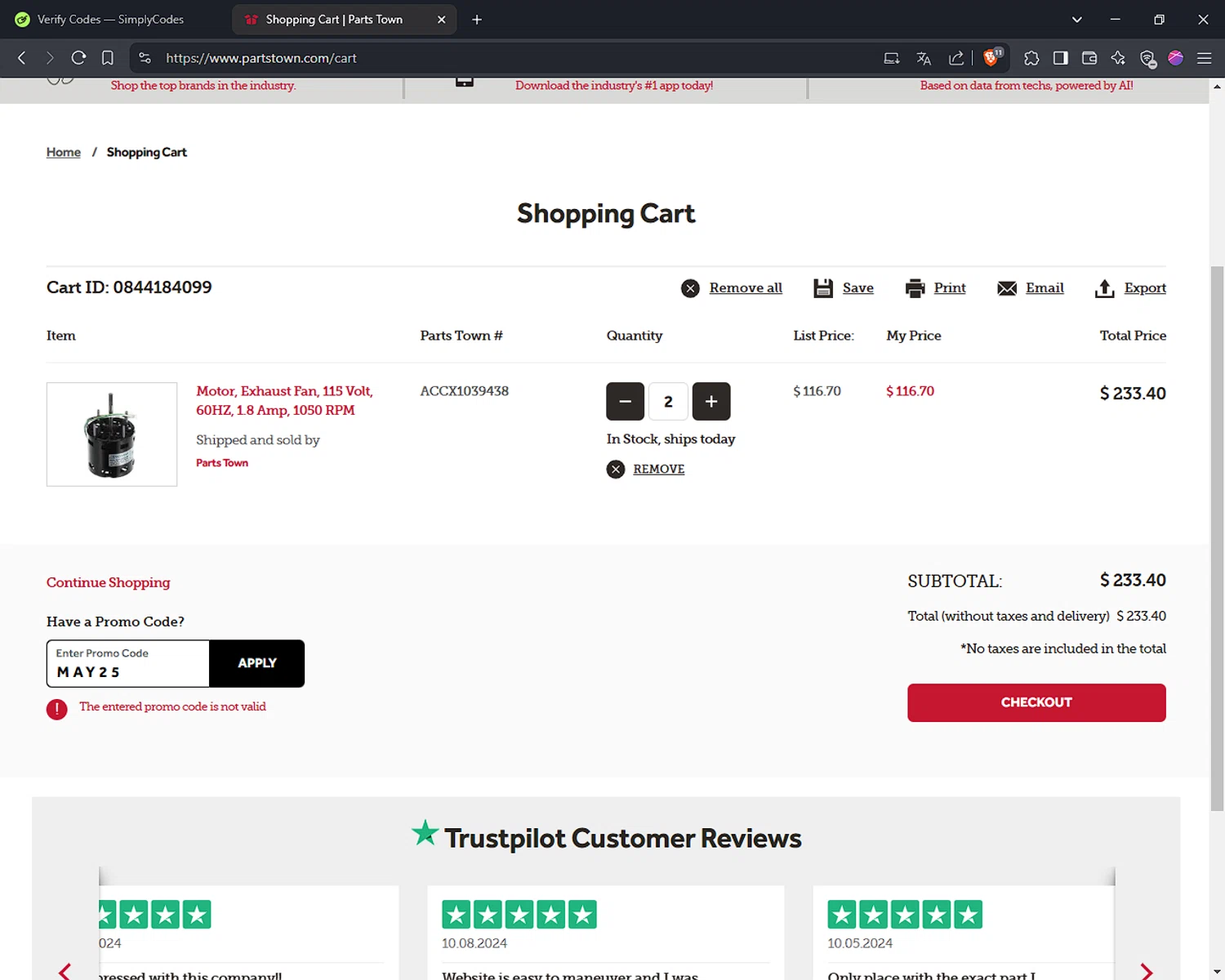
Task: Open the Leo AI sparkle icon
Action: coord(1118,58)
